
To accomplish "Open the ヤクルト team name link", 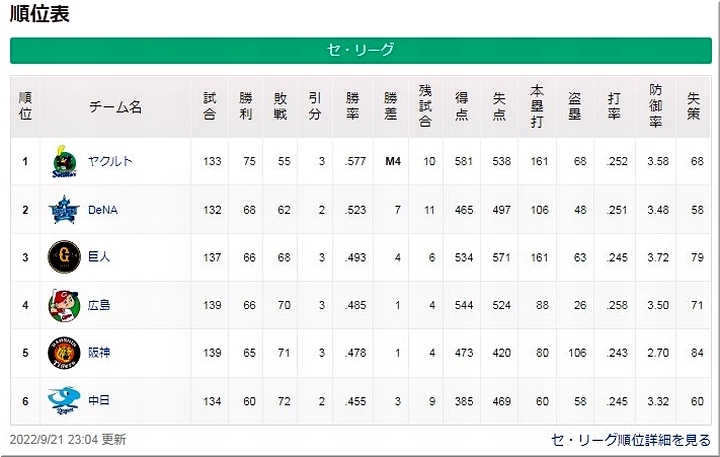I will [x=111, y=162].
